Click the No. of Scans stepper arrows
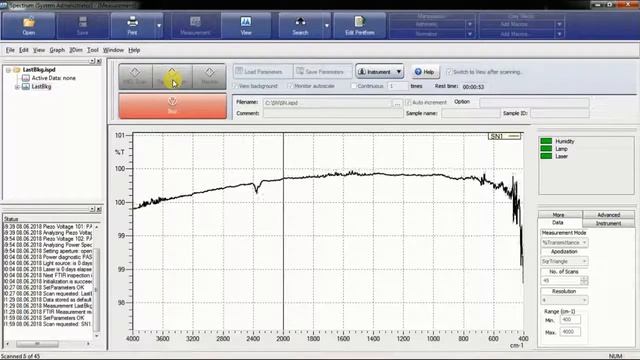Viewport: 640px width, 360px height. (x=584, y=280)
